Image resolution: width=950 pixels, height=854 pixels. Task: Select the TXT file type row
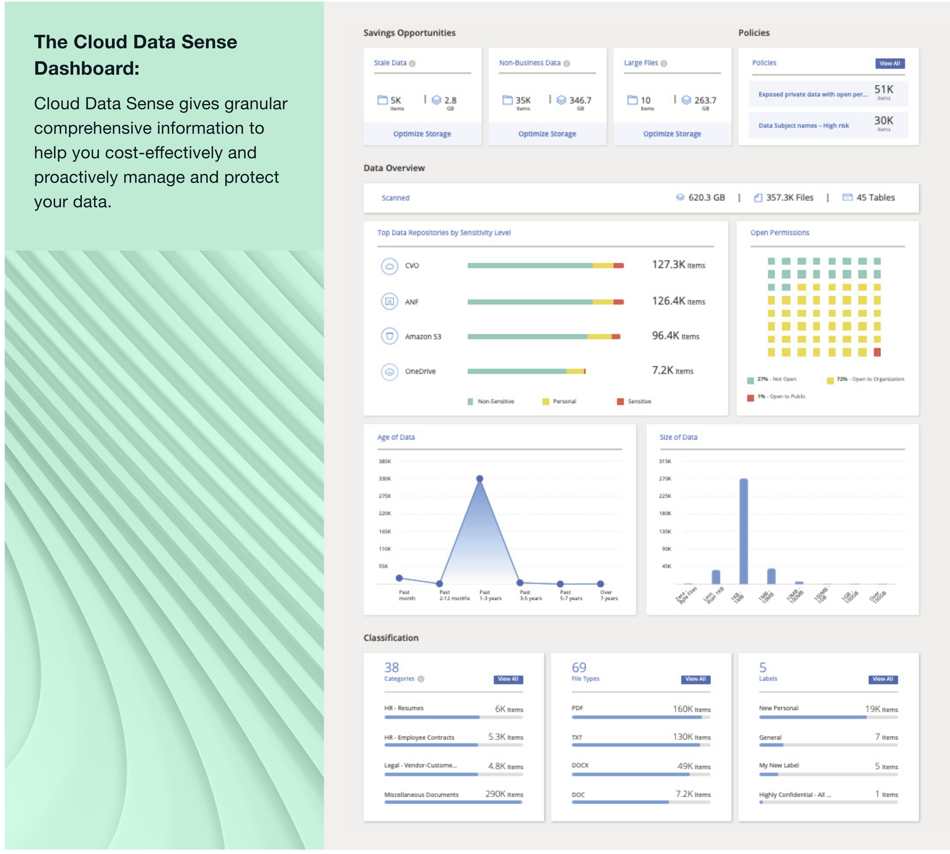click(x=641, y=740)
